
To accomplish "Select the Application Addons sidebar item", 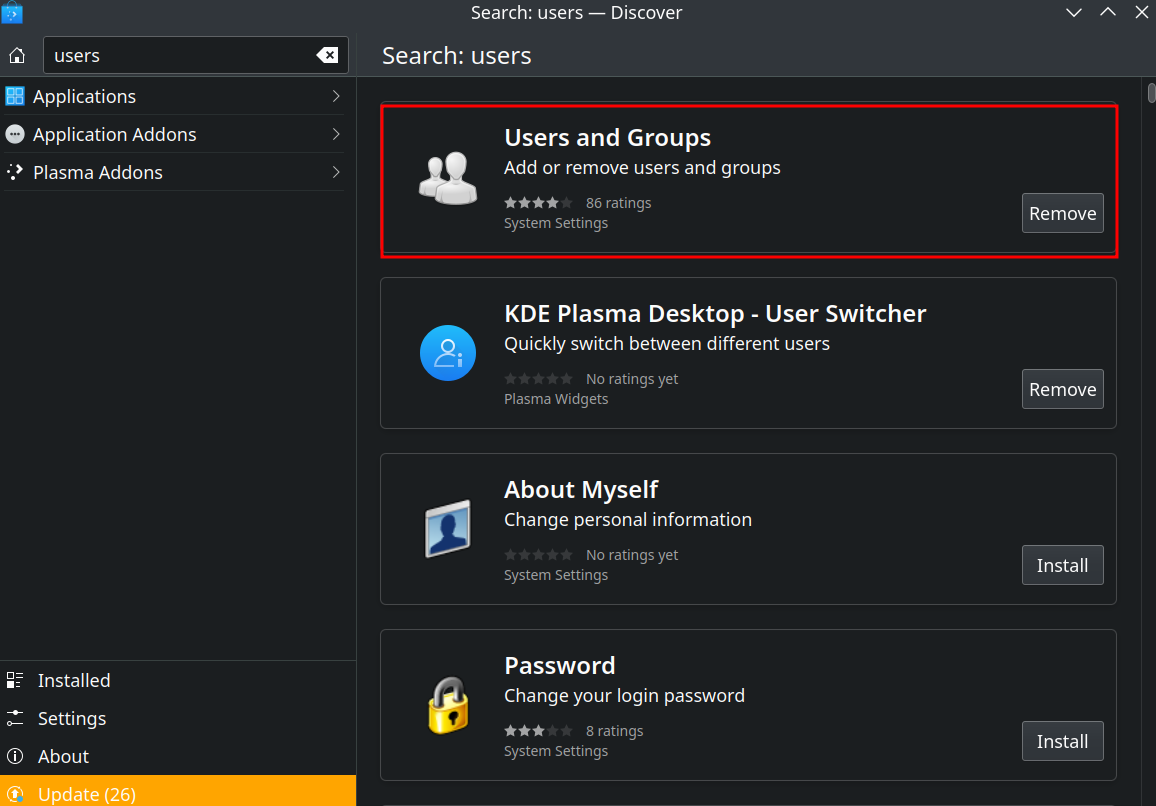I will coord(115,133).
